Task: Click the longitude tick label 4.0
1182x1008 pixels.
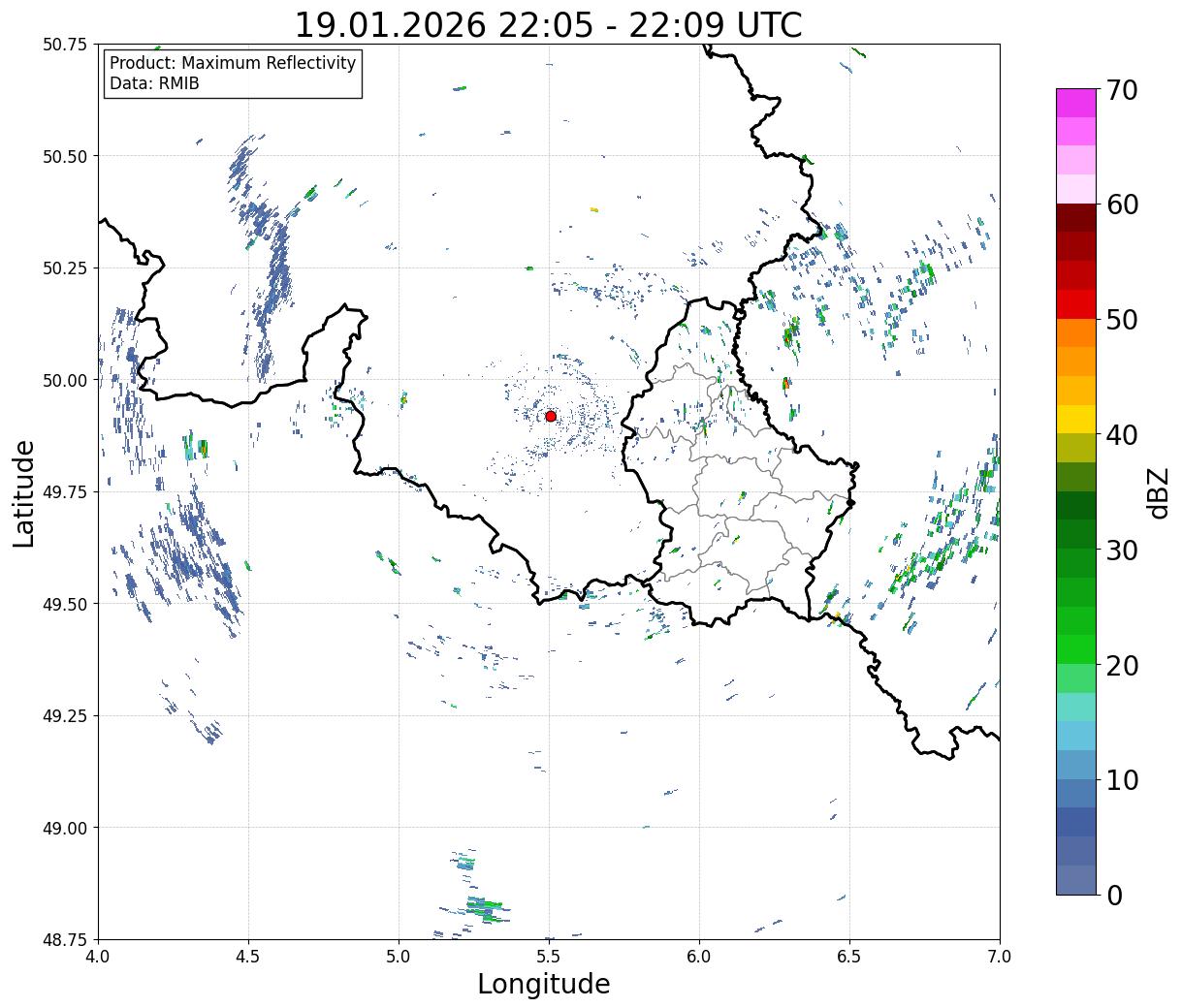Action: 98,956
